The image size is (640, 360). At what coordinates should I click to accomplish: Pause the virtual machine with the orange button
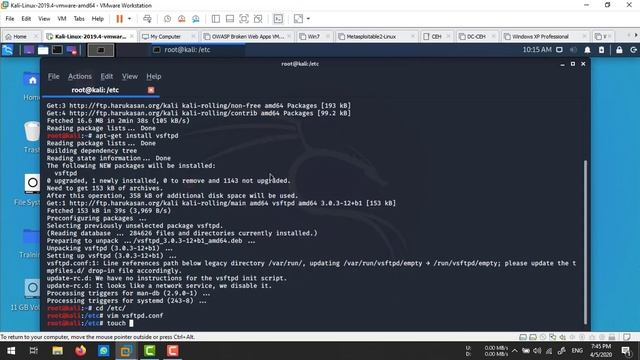tap(119, 19)
